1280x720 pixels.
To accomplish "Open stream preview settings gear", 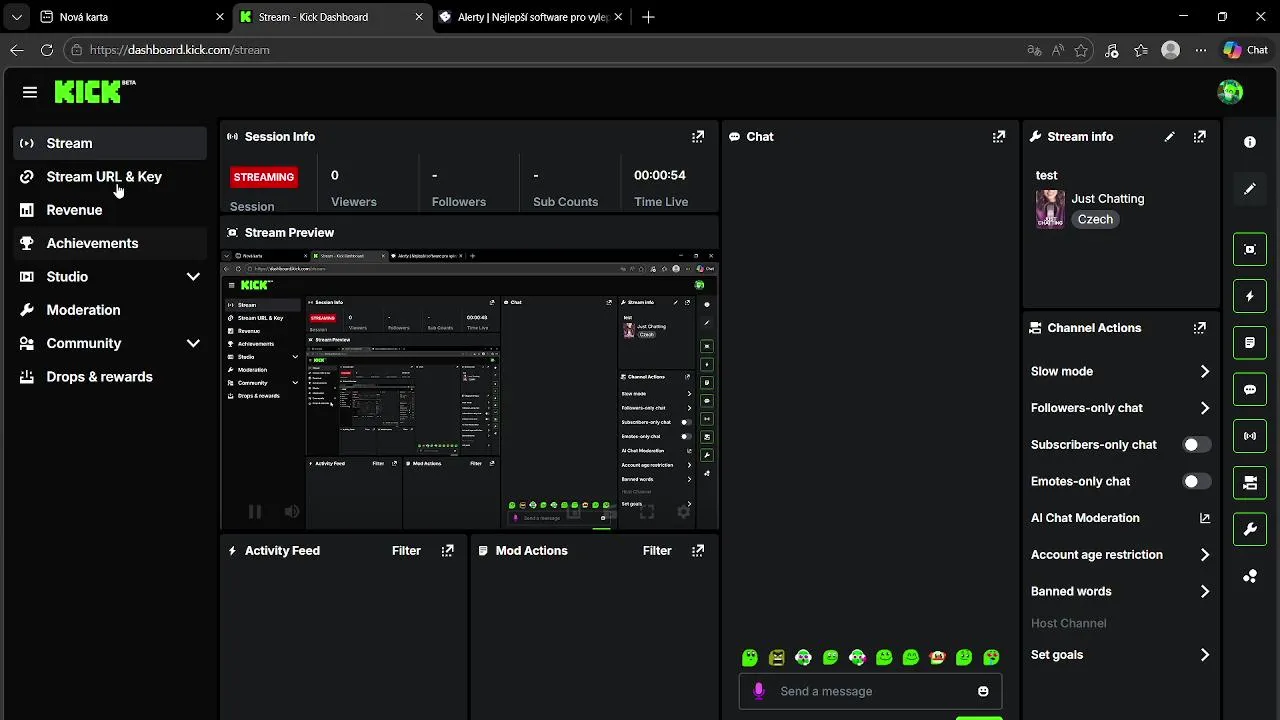I will click(684, 512).
